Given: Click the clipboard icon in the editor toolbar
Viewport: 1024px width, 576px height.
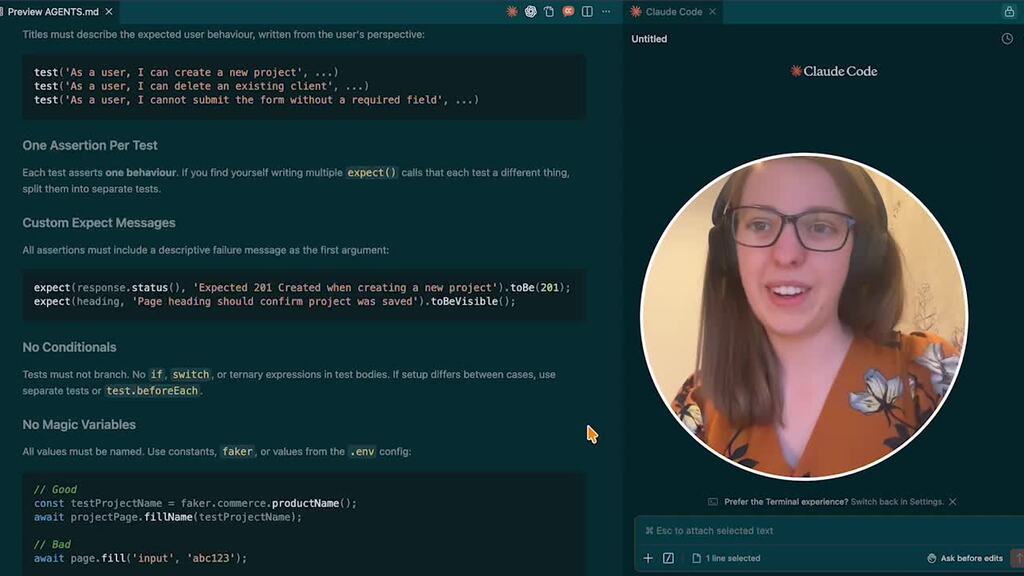Looking at the screenshot, I should point(548,10).
